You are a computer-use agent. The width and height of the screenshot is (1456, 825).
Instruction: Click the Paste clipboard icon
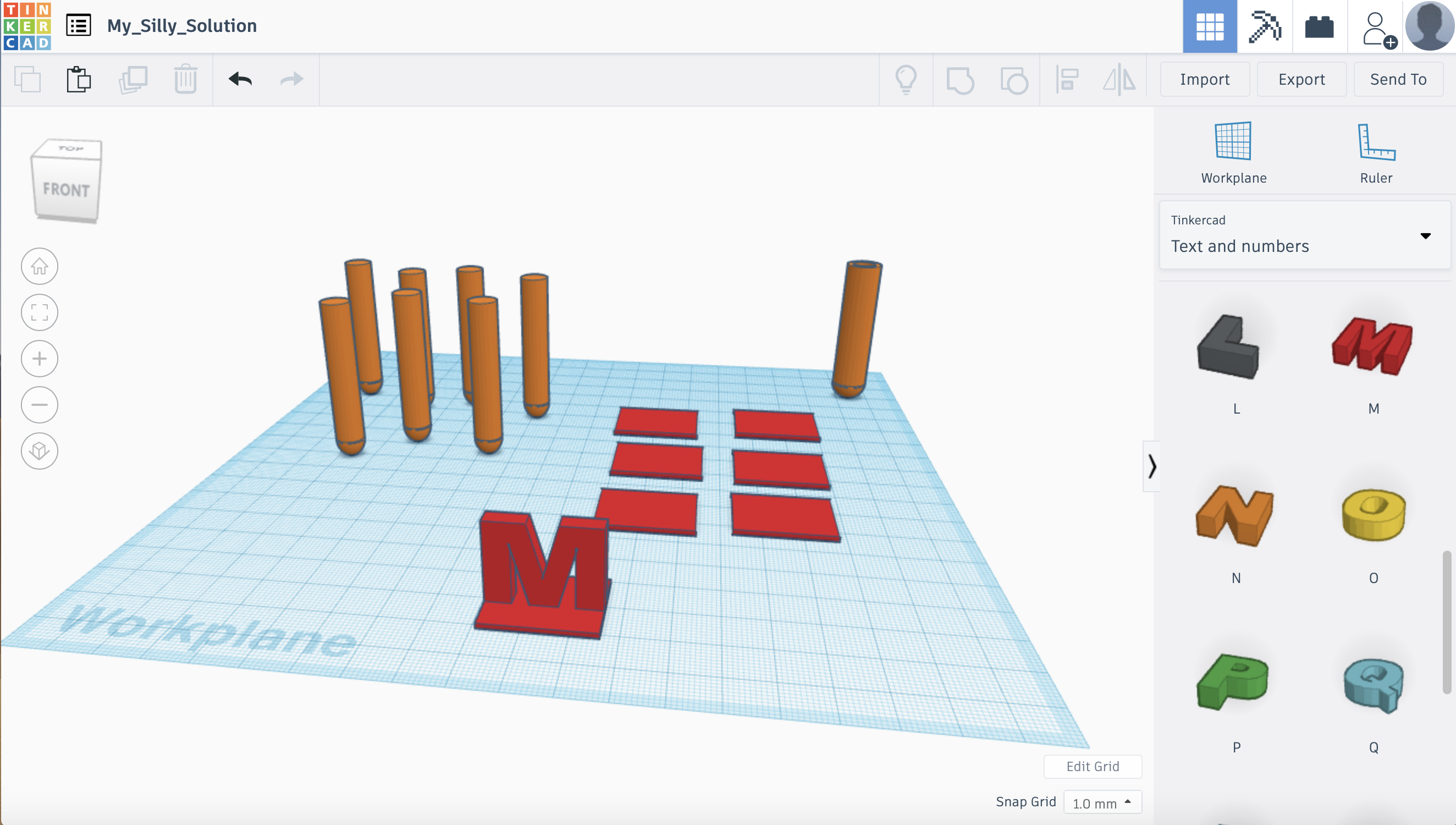[79, 79]
